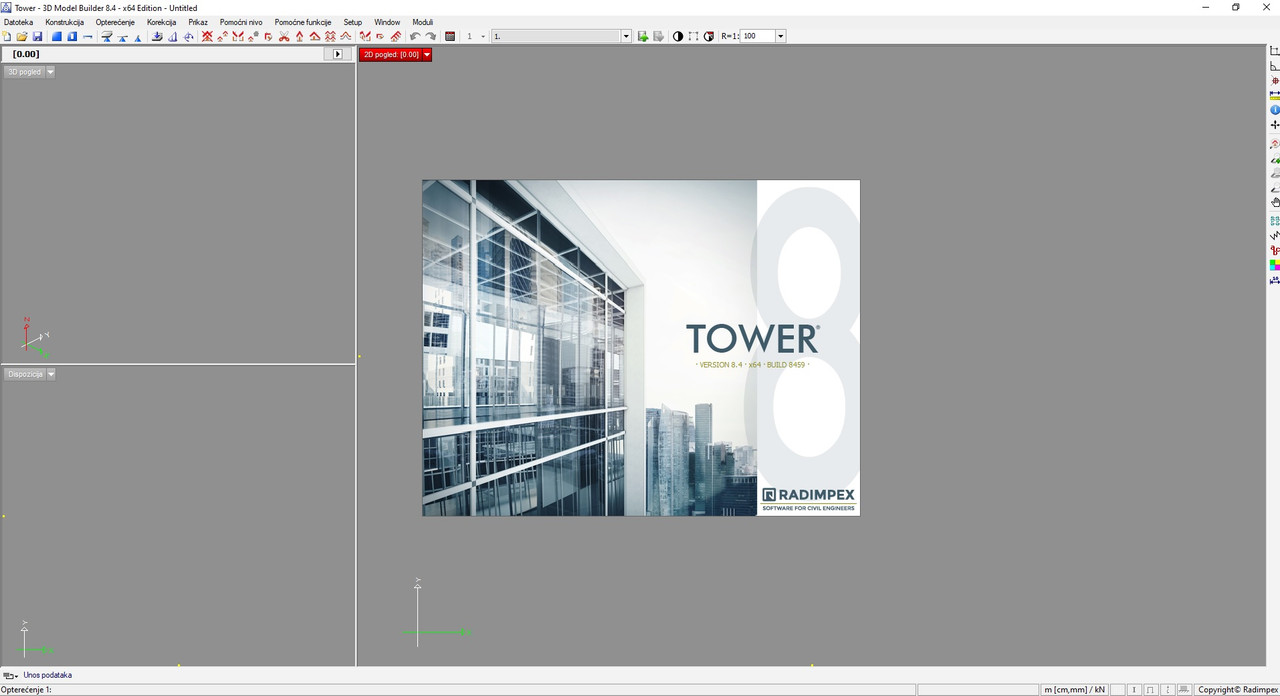Open the Moduli menu
1280x696 pixels.
coord(423,22)
